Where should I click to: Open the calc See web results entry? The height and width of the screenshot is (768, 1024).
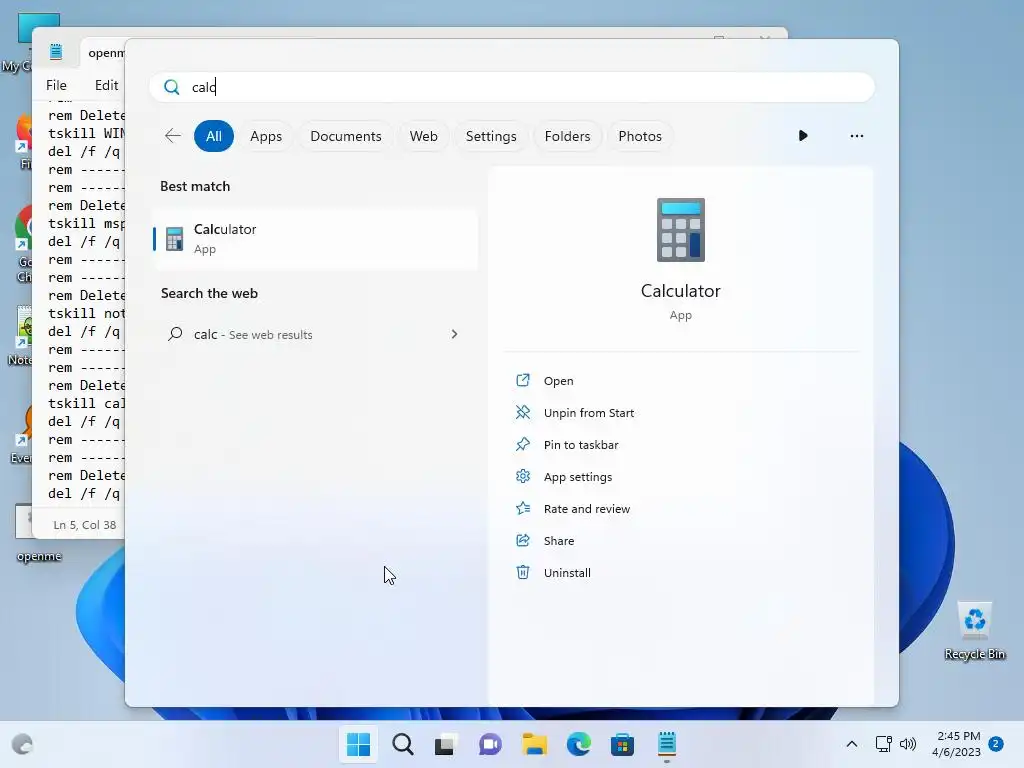tap(313, 334)
